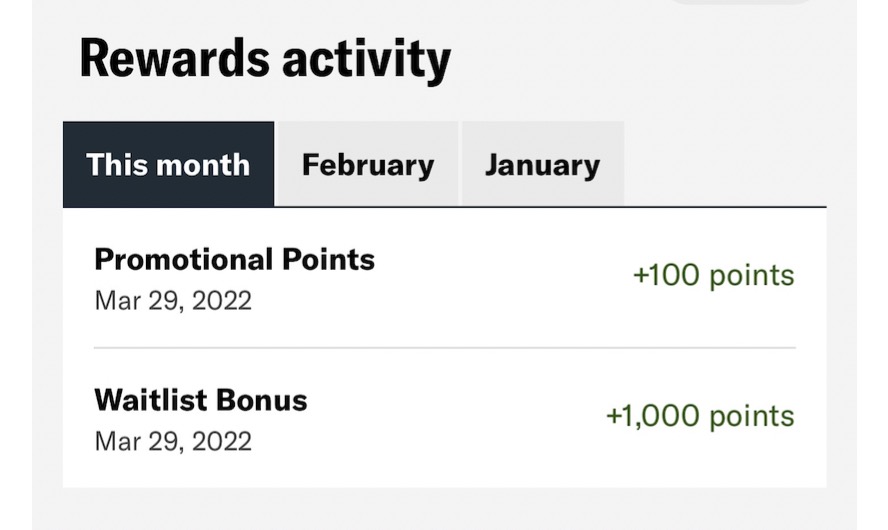888x530 pixels.
Task: Click the date under Promotional Points
Action: 172,300
